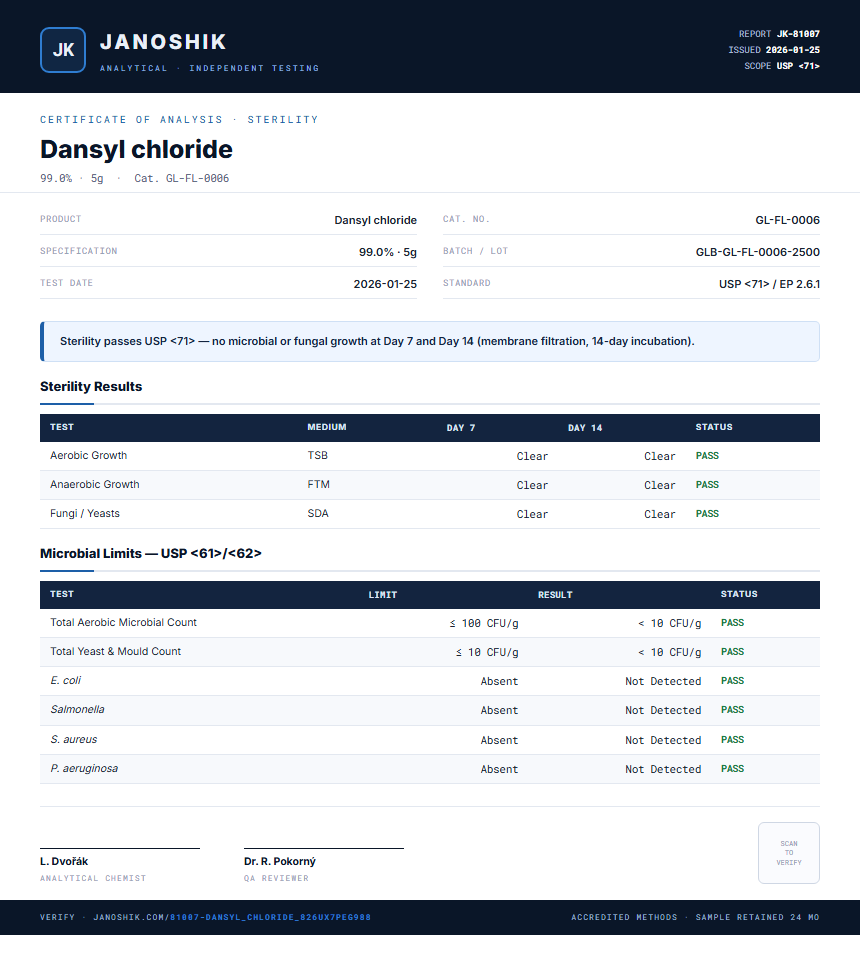Click the ≤ 100 CFU/g limit cell
Image resolution: width=860 pixels, height=963 pixels.
[x=484, y=623]
